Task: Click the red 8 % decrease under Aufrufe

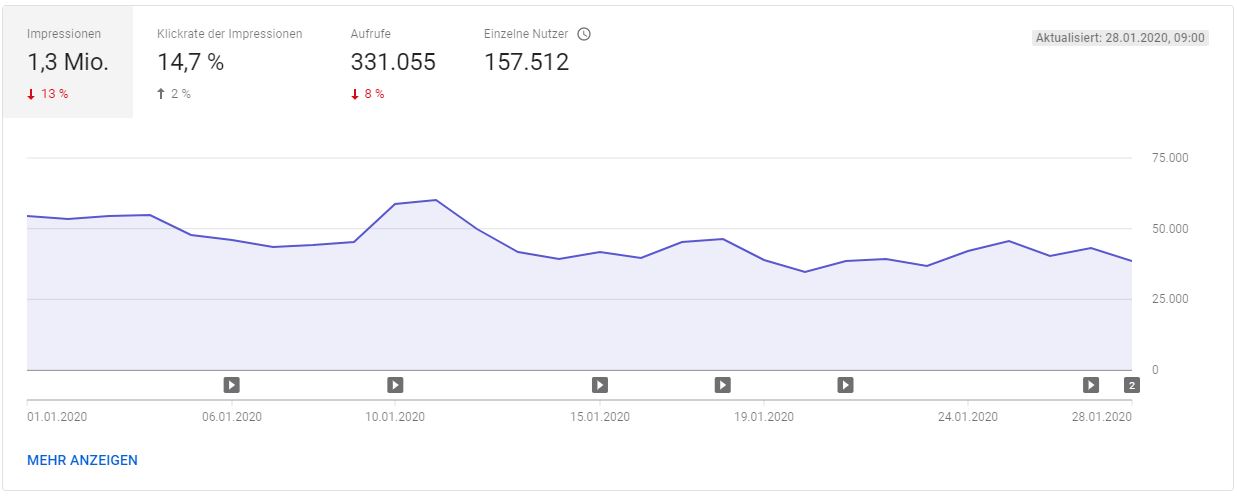Action: point(368,94)
